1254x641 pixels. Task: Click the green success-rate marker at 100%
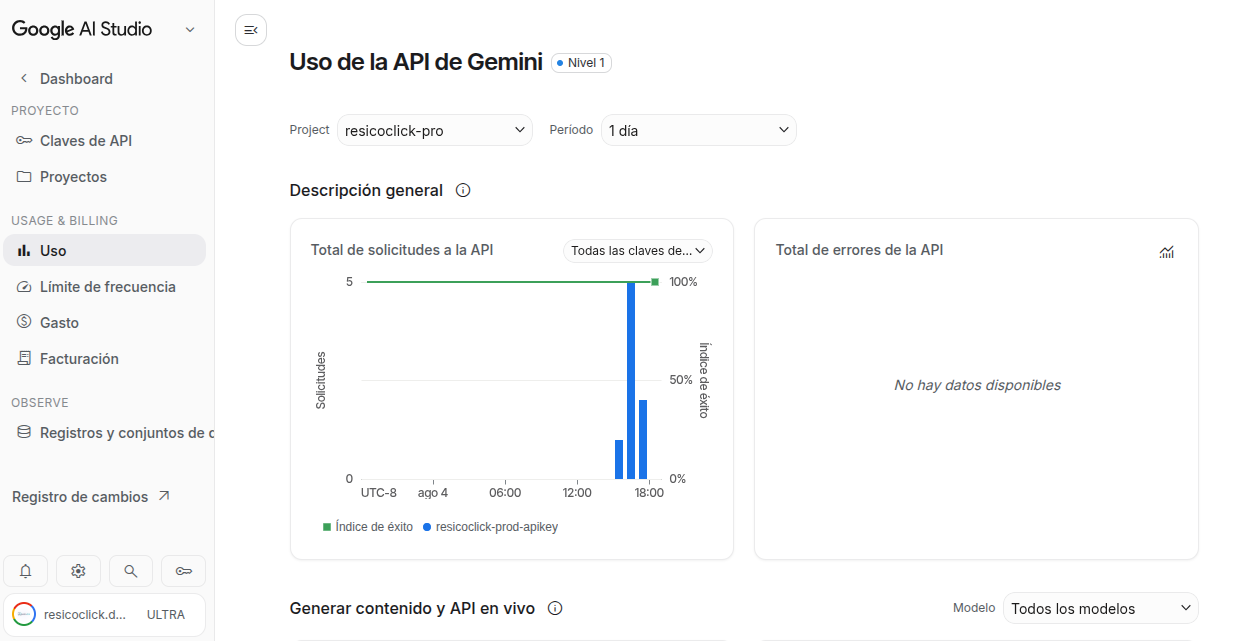(x=655, y=282)
